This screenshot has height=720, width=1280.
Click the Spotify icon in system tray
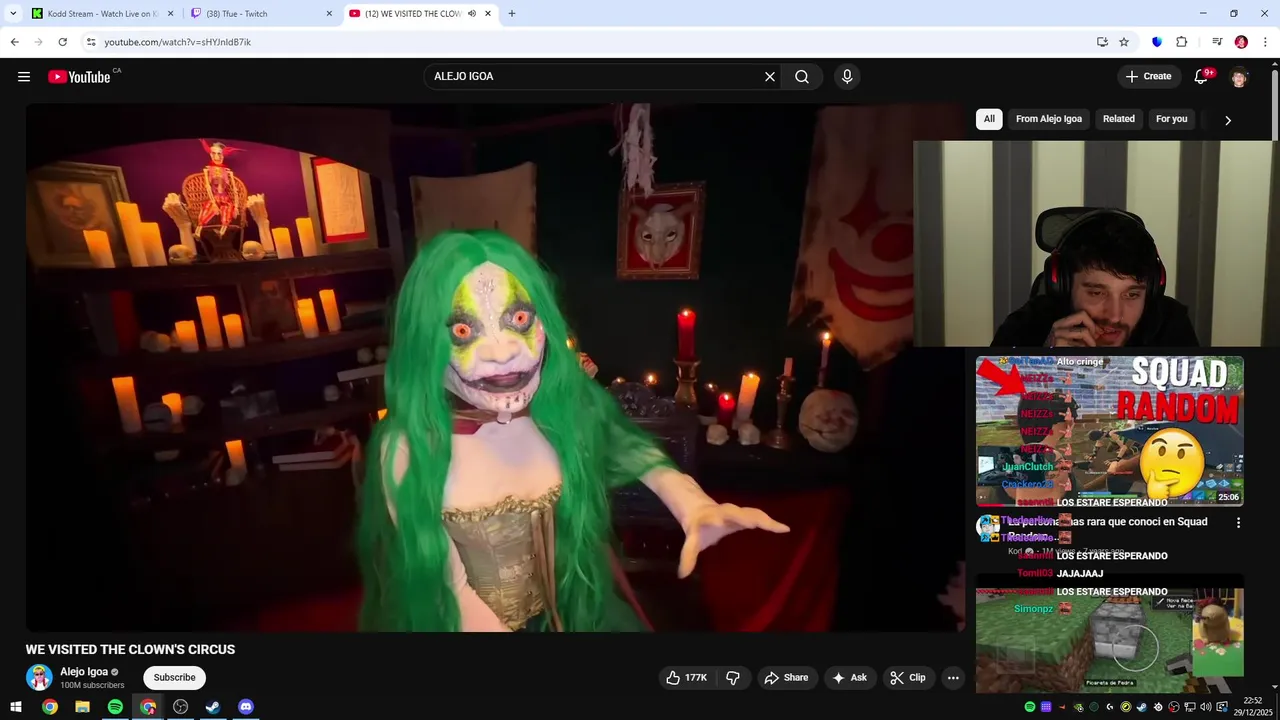[x=1030, y=707]
